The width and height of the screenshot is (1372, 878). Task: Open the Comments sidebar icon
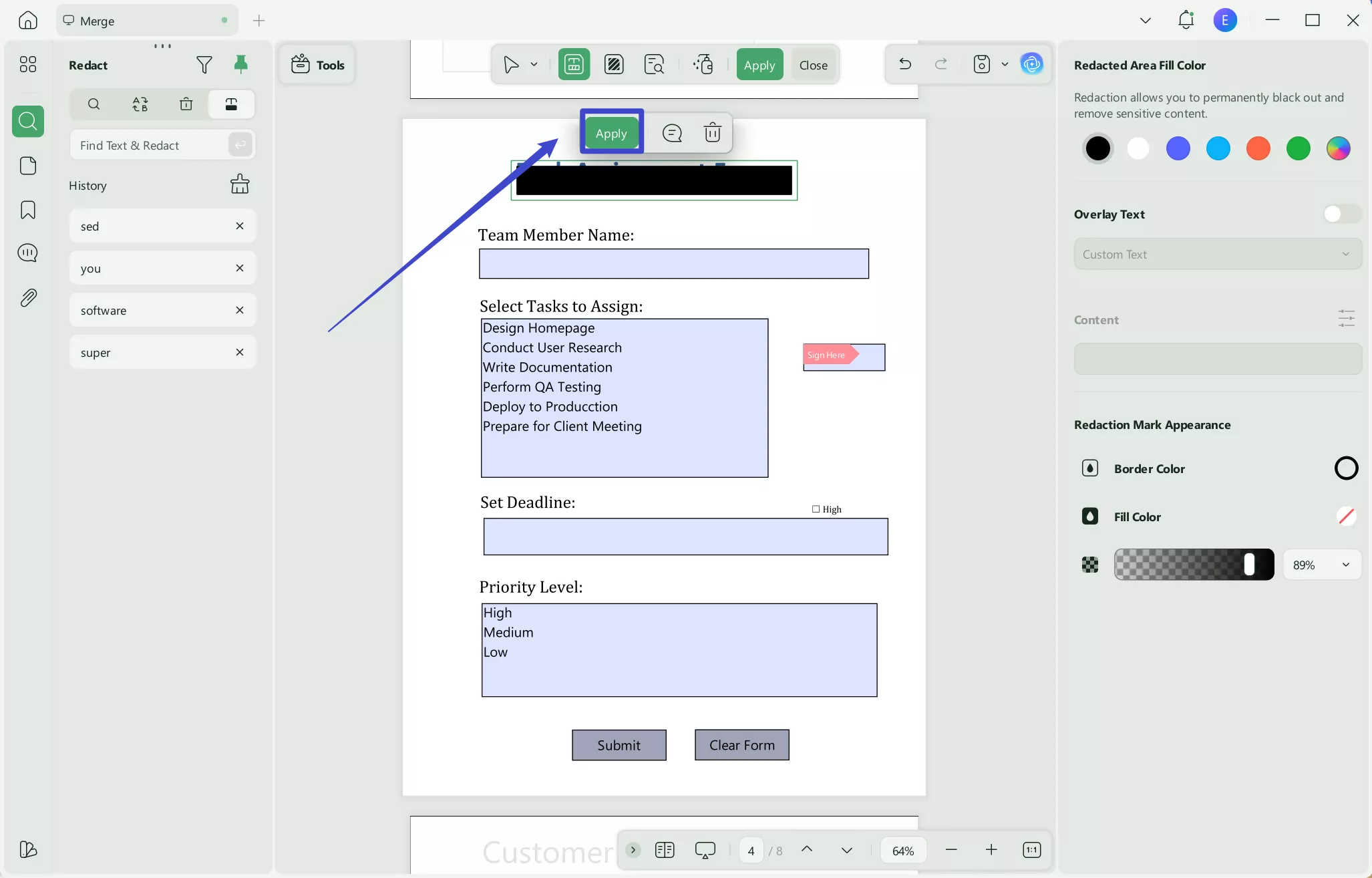click(28, 253)
